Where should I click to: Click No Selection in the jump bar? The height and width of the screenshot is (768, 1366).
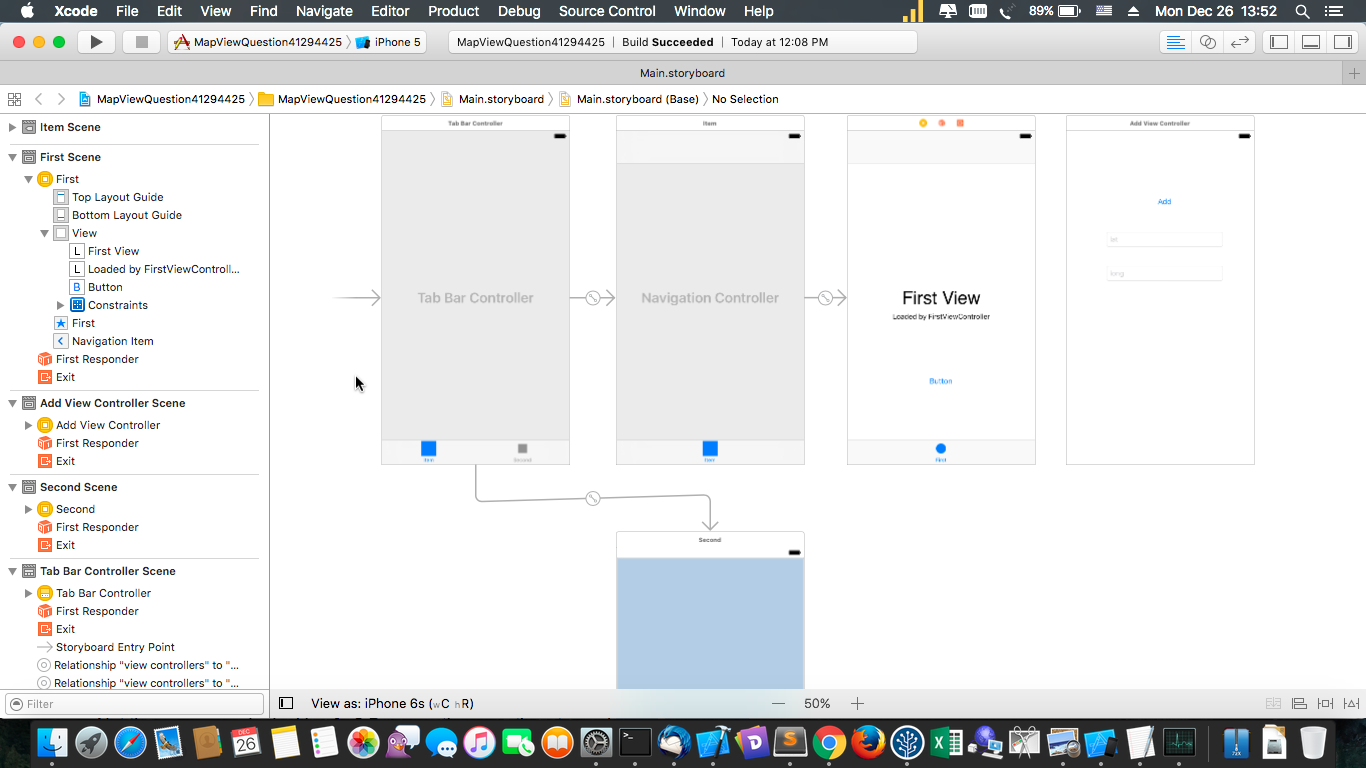coord(745,99)
